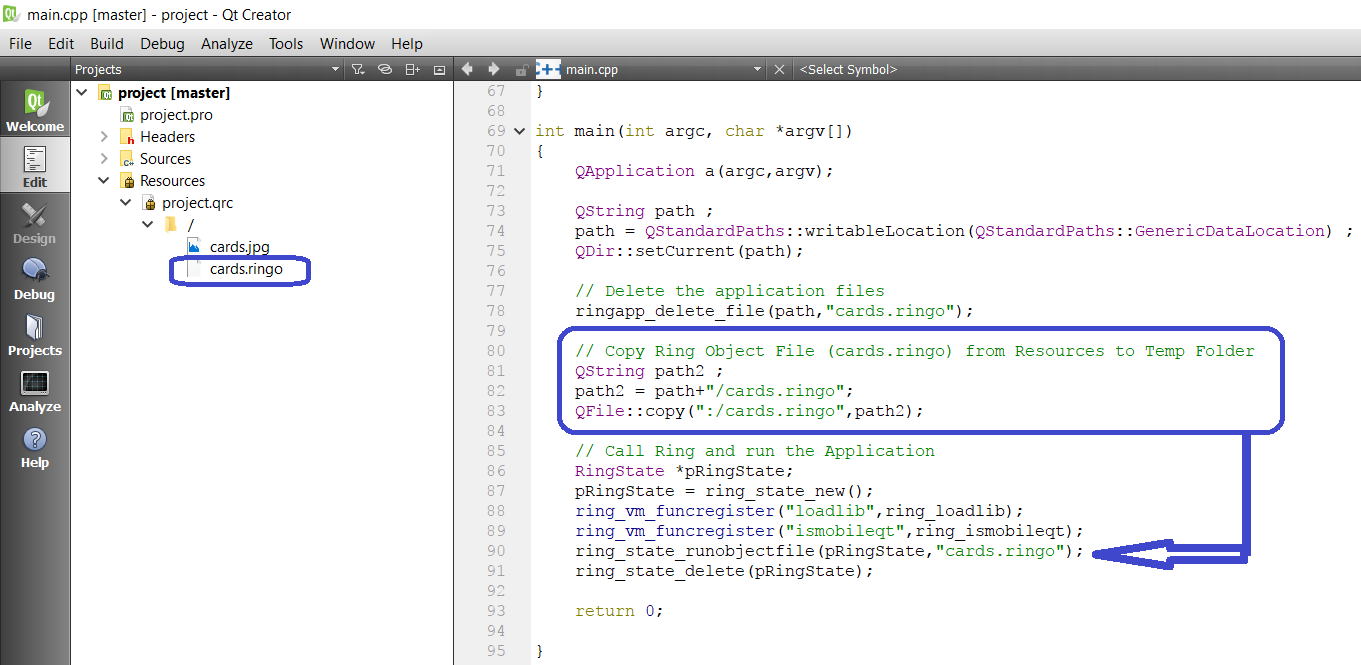Viewport: 1361px width, 665px height.
Task: Click the filter tree icon in Projects panel
Action: click(358, 70)
